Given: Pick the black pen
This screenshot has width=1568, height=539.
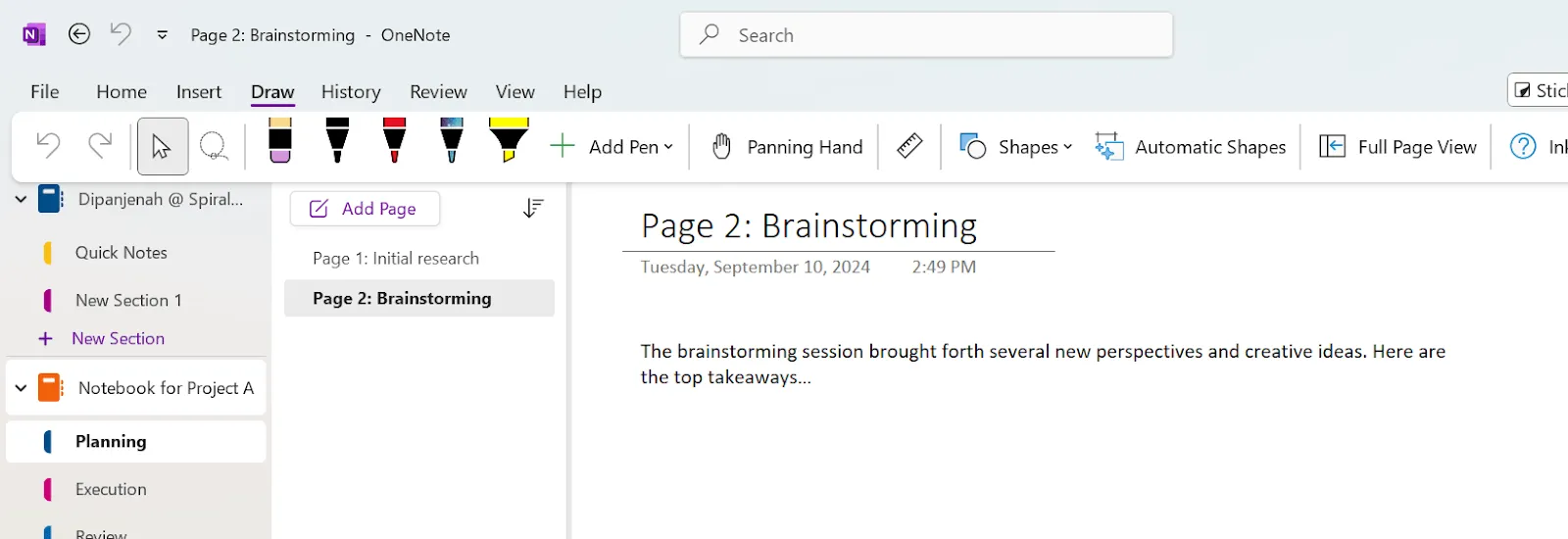Looking at the screenshot, I should pos(337,140).
